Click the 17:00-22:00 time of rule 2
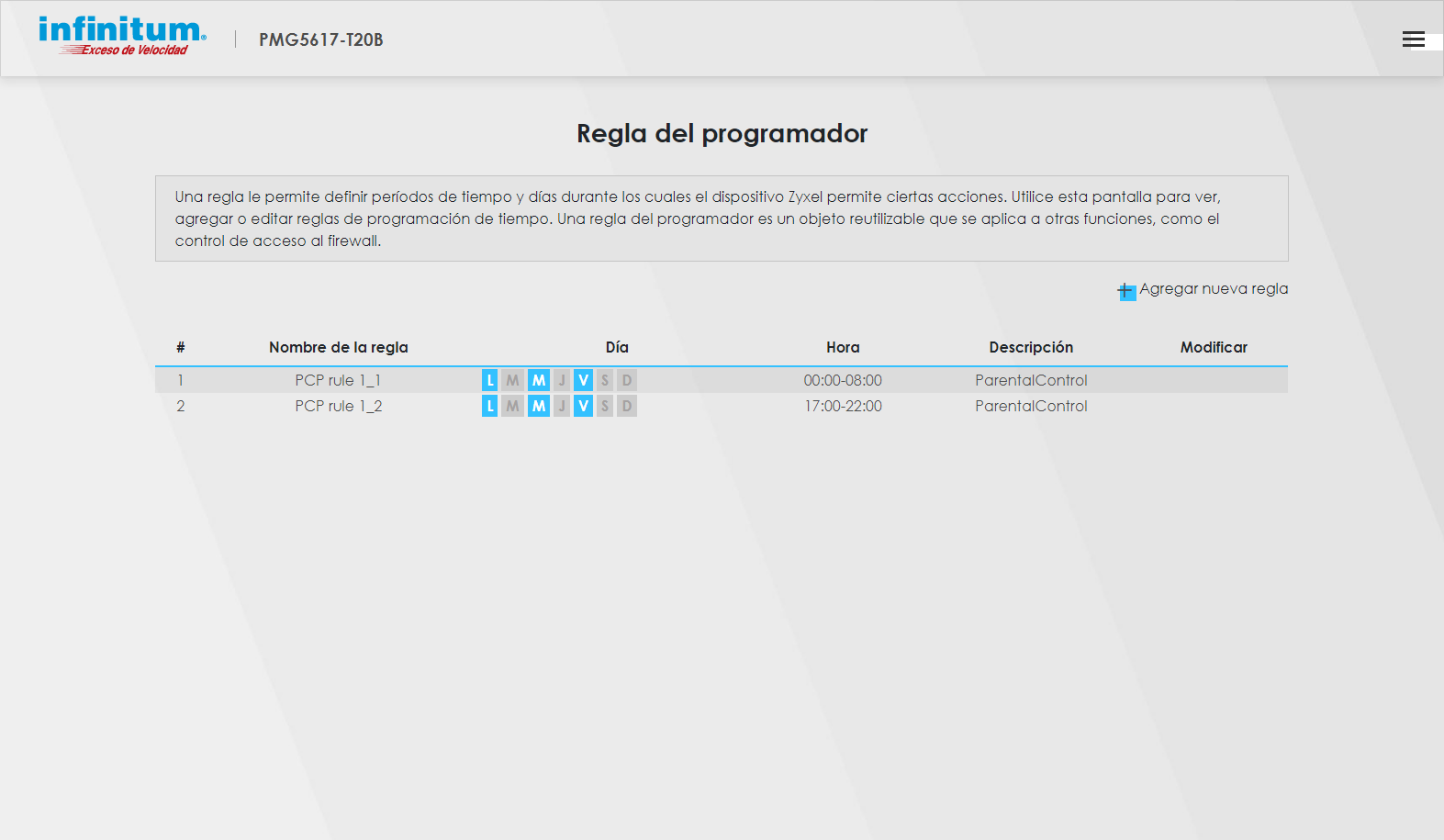 click(x=843, y=406)
